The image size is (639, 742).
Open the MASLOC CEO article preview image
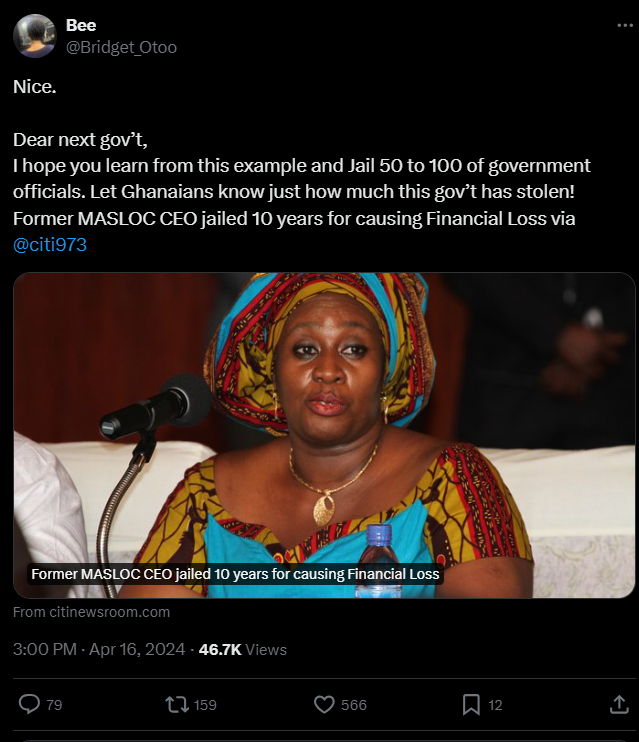(324, 435)
